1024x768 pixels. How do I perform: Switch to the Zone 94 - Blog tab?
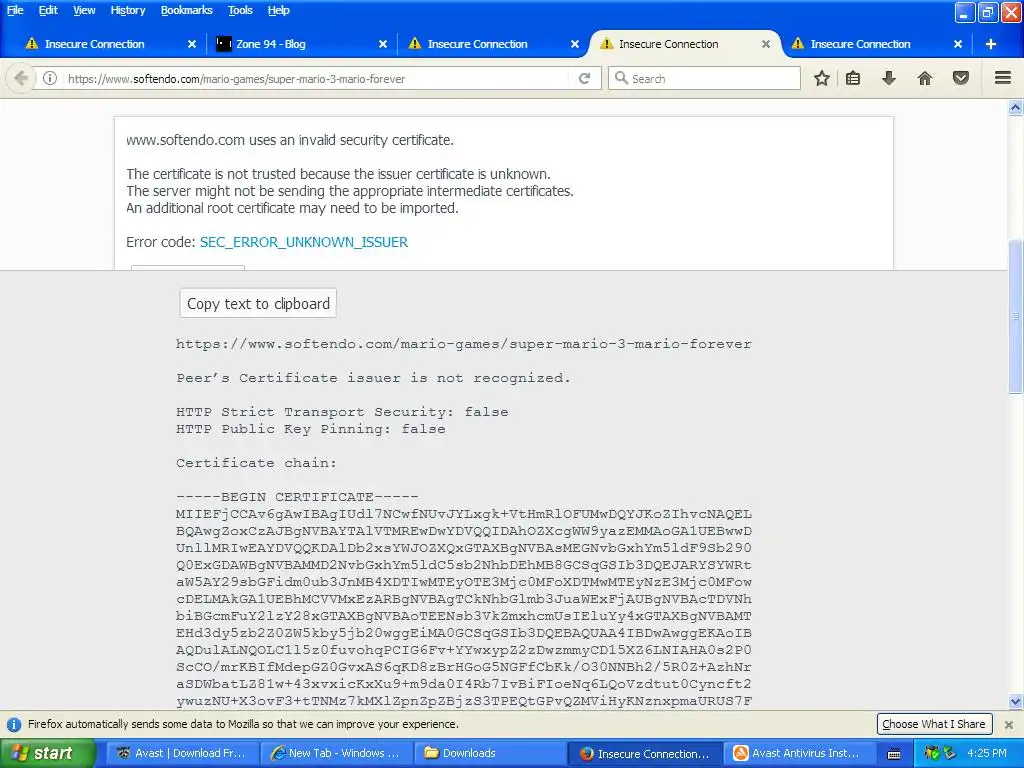tap(300, 44)
